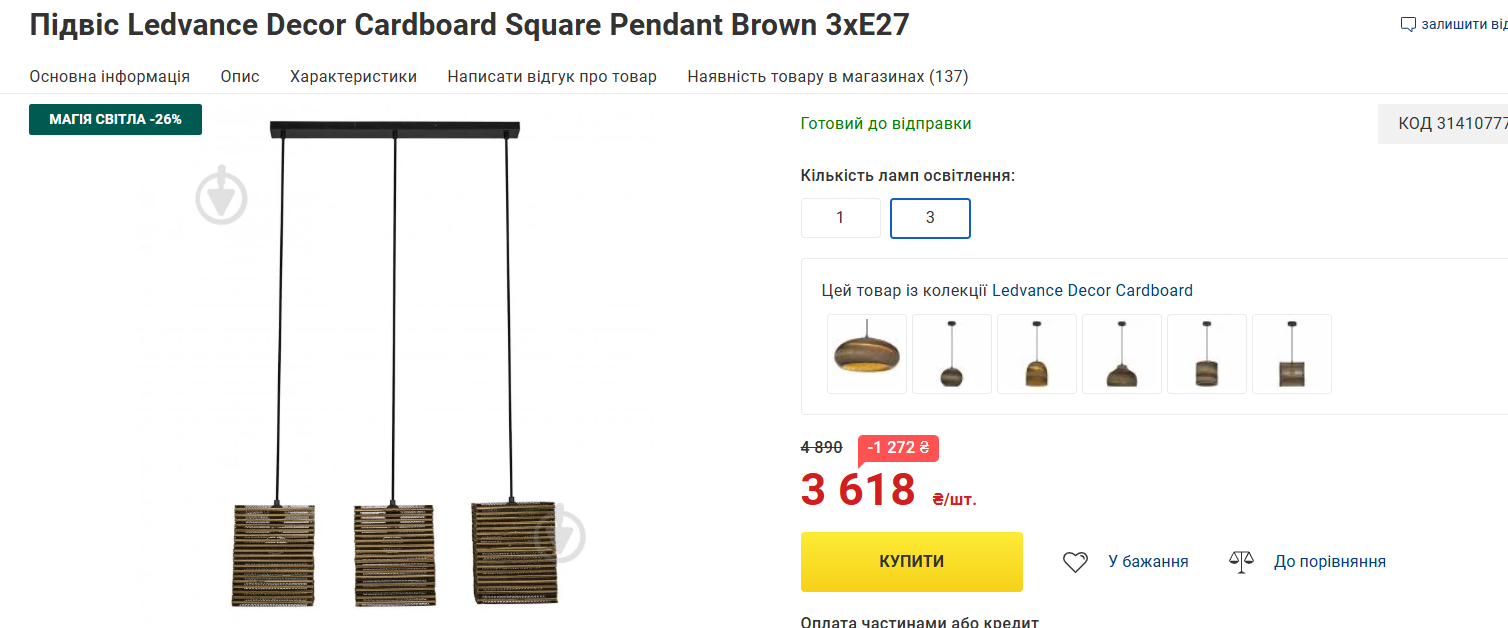This screenshot has width=1508, height=628.
Task: Open Написати відгук про товар tab
Action: coord(552,76)
